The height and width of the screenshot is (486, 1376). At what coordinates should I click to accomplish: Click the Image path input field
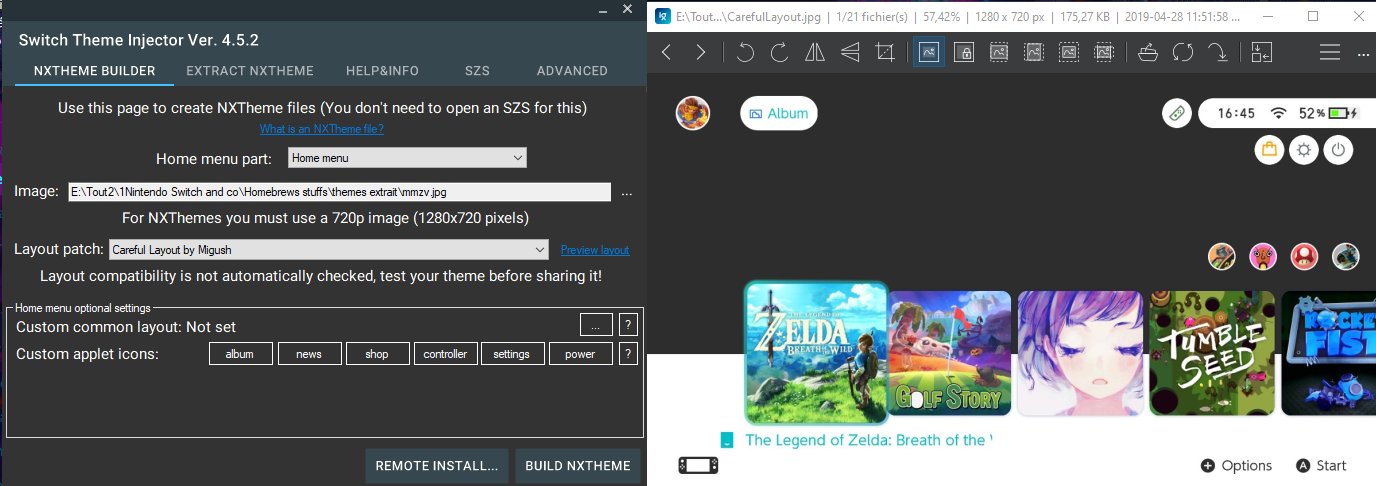coord(339,191)
